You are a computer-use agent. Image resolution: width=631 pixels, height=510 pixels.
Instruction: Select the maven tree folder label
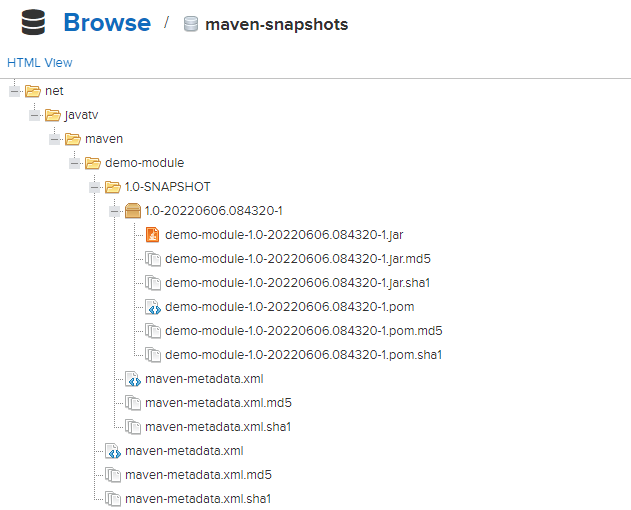pos(104,139)
